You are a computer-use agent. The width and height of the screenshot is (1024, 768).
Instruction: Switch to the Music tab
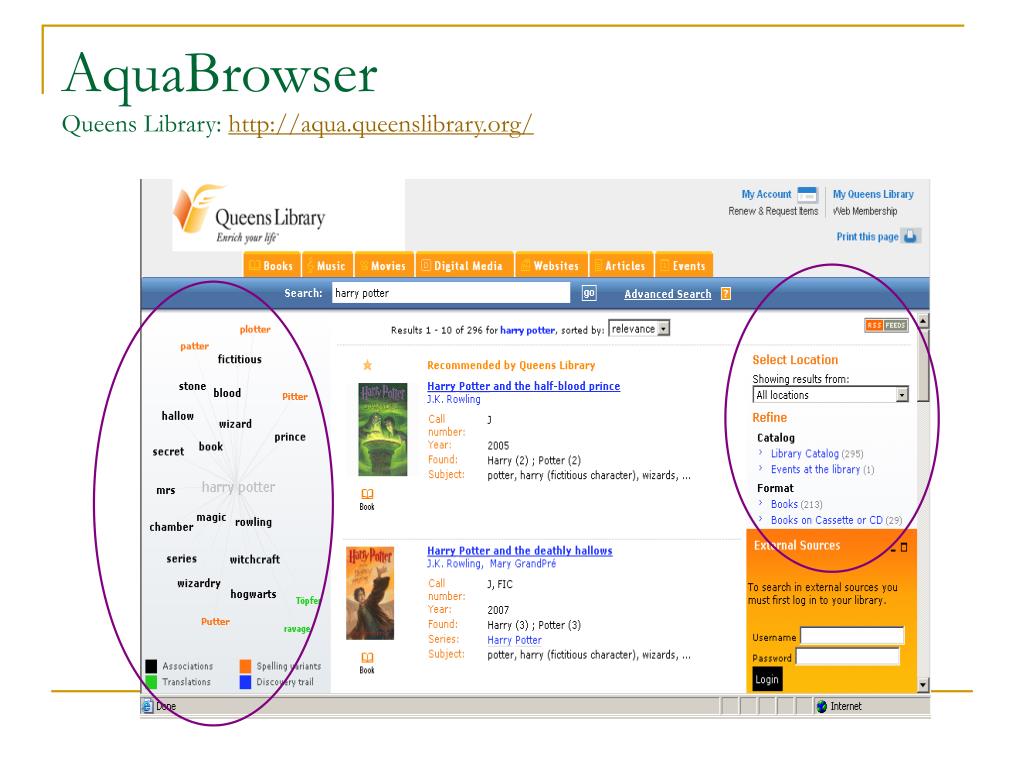(x=328, y=265)
